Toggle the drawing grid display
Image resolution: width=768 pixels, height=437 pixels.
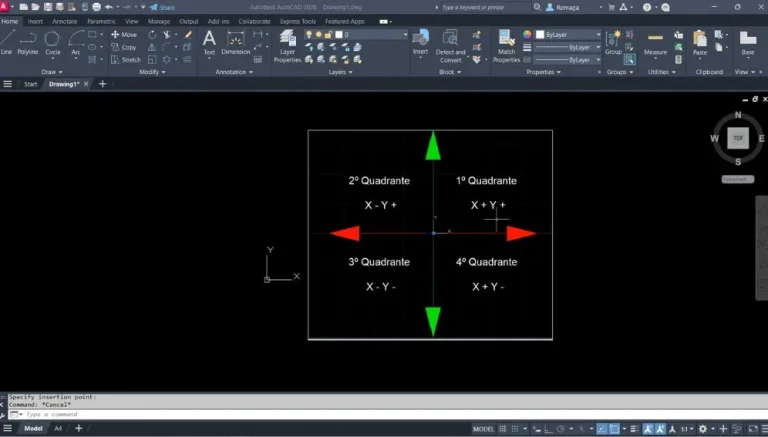(503, 429)
